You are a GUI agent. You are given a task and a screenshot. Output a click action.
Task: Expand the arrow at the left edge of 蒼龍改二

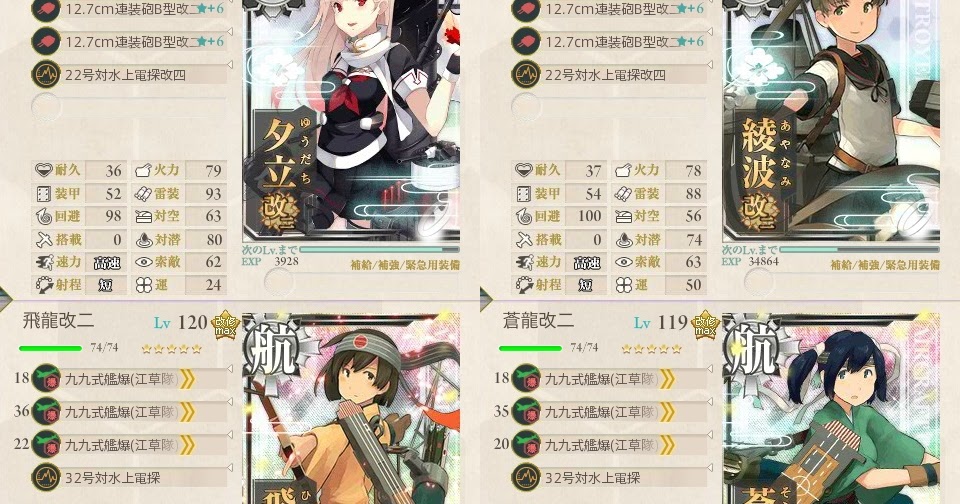coord(486,298)
